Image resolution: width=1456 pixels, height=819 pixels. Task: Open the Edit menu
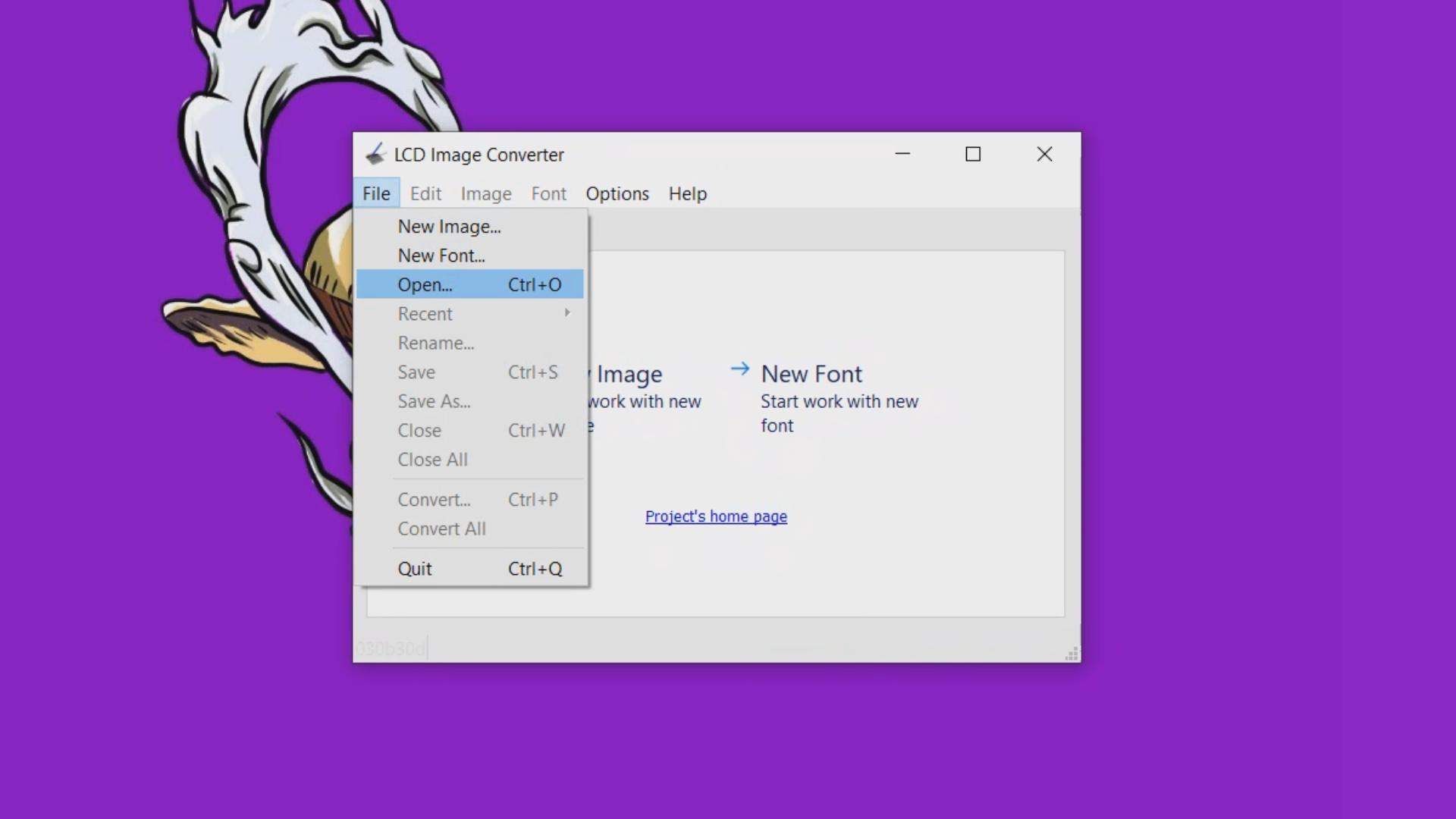click(425, 193)
